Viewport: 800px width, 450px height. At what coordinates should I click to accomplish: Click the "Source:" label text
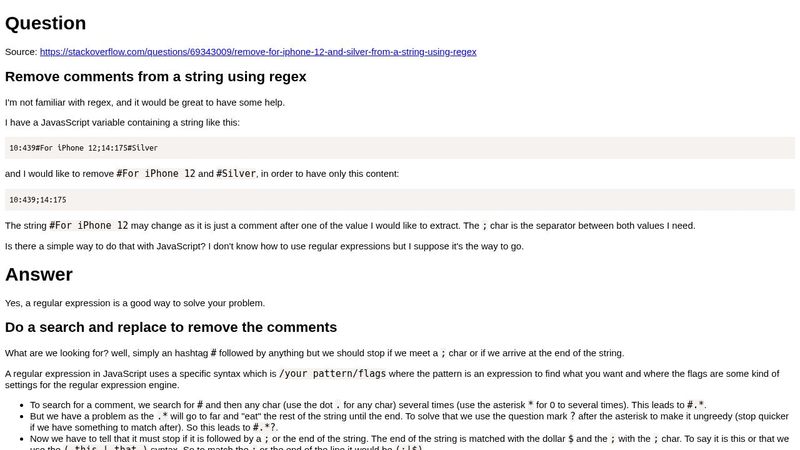[x=21, y=51]
